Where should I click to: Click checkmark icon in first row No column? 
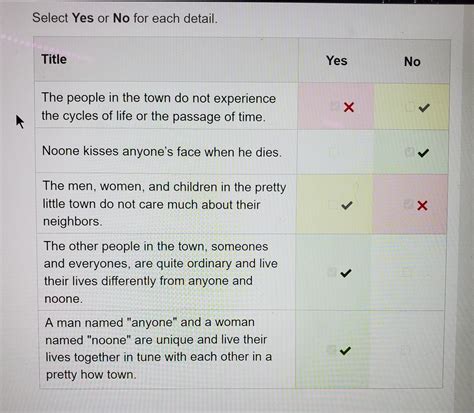click(424, 107)
